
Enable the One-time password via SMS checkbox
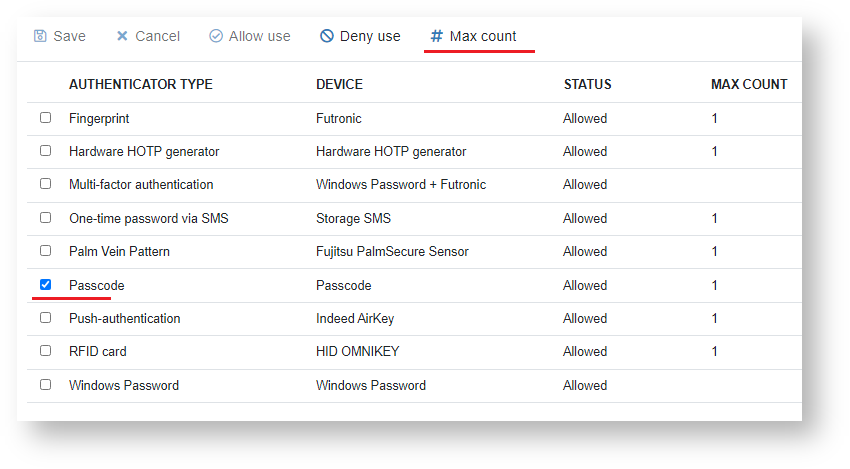(45, 218)
